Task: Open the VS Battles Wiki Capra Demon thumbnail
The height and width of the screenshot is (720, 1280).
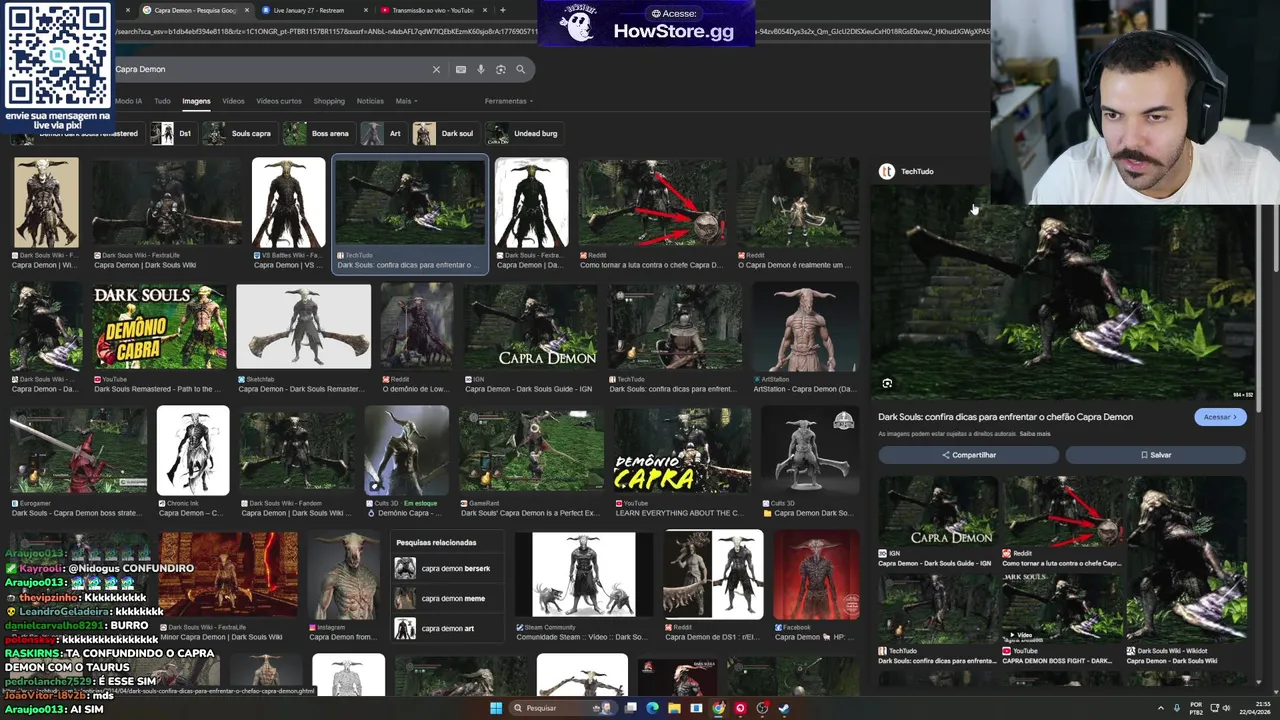Action: pyautogui.click(x=289, y=202)
